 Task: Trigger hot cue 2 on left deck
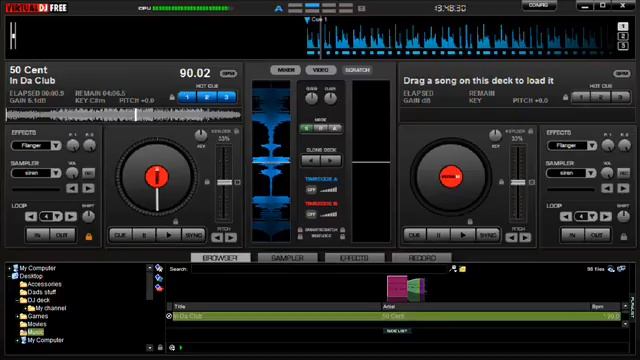click(207, 97)
